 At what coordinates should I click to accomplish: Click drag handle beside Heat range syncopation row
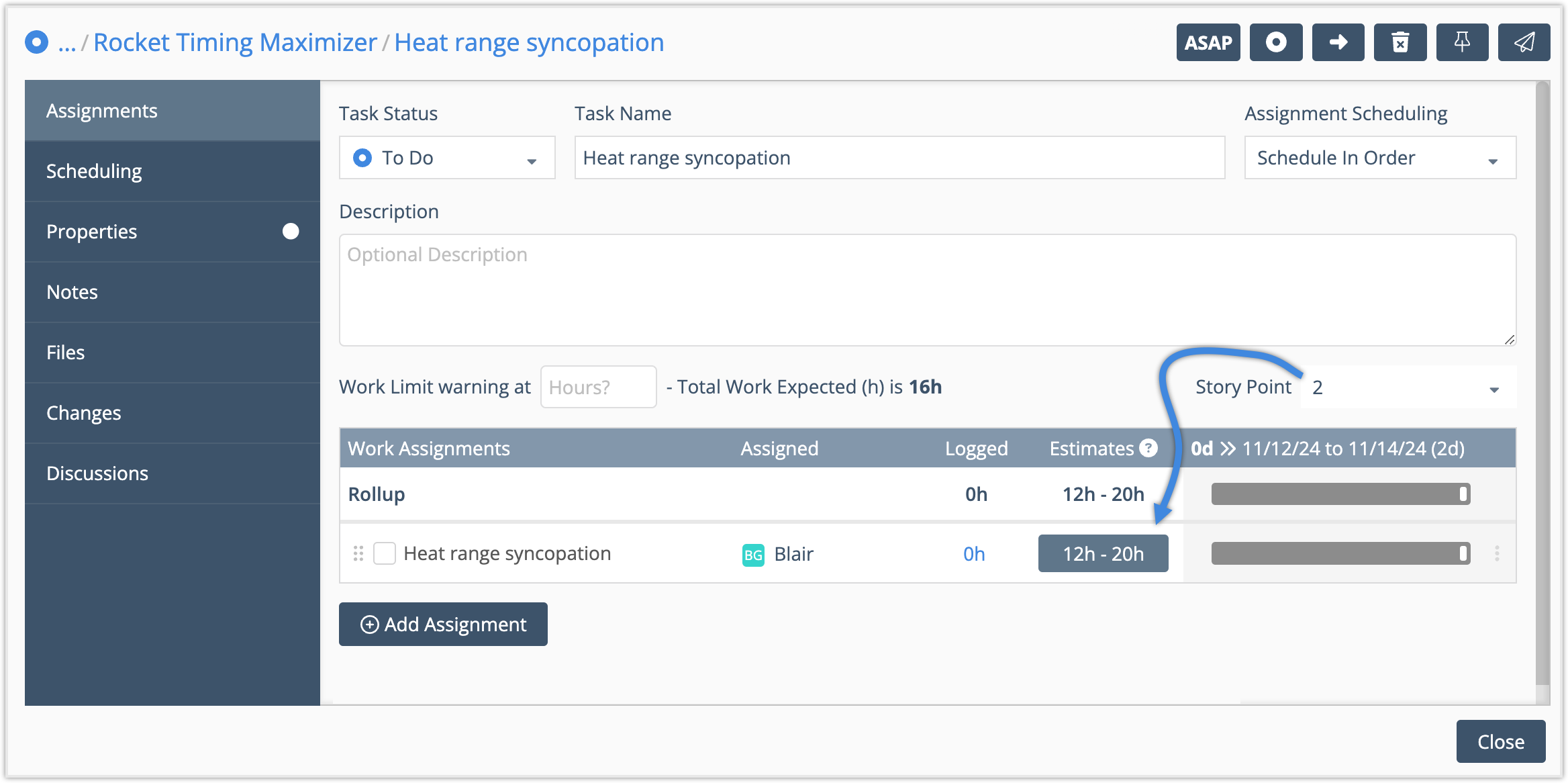[358, 553]
